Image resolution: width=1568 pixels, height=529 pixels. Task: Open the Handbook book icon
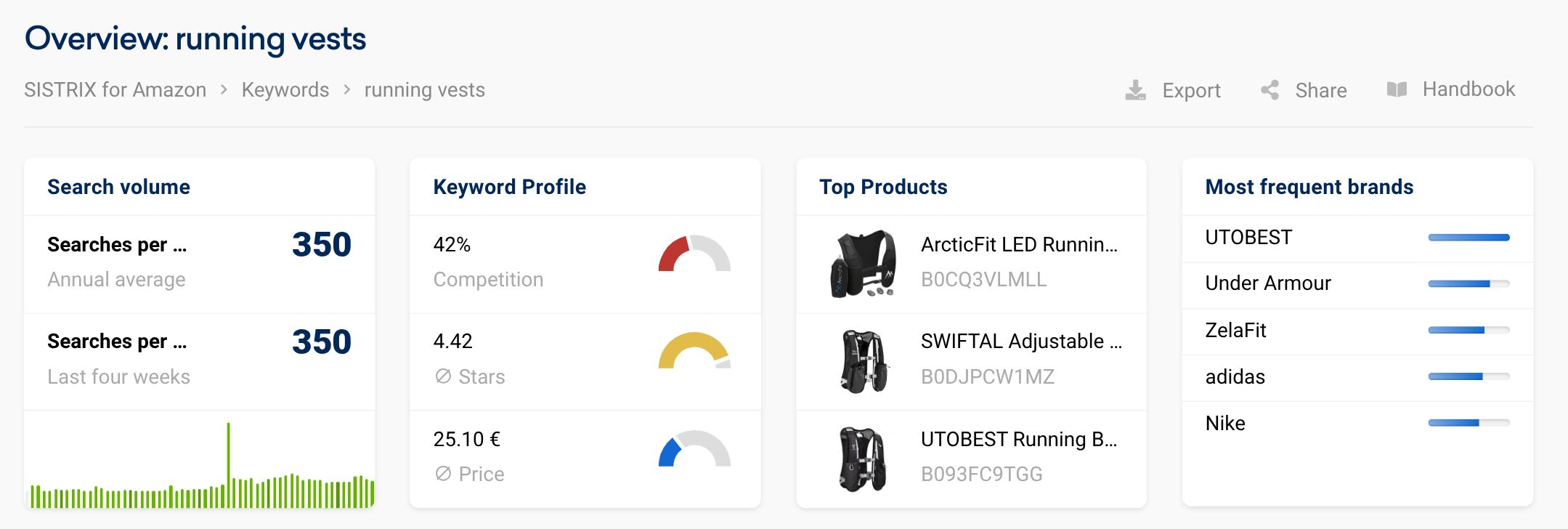(1397, 89)
